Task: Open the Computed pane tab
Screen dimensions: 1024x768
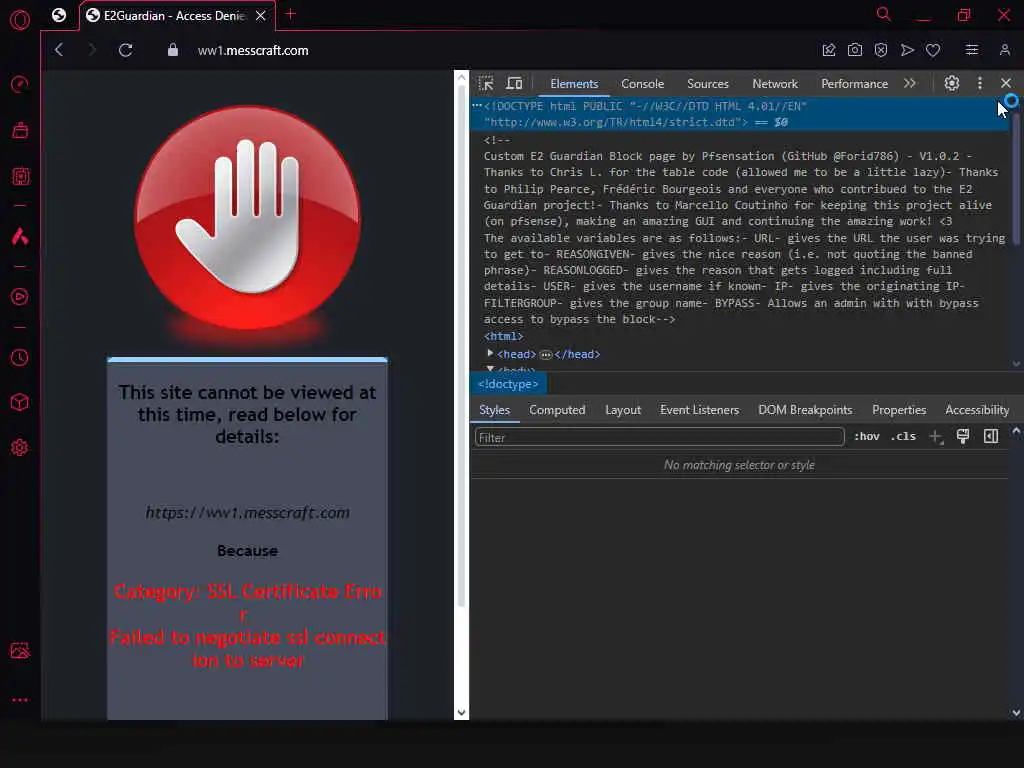Action: tap(557, 410)
